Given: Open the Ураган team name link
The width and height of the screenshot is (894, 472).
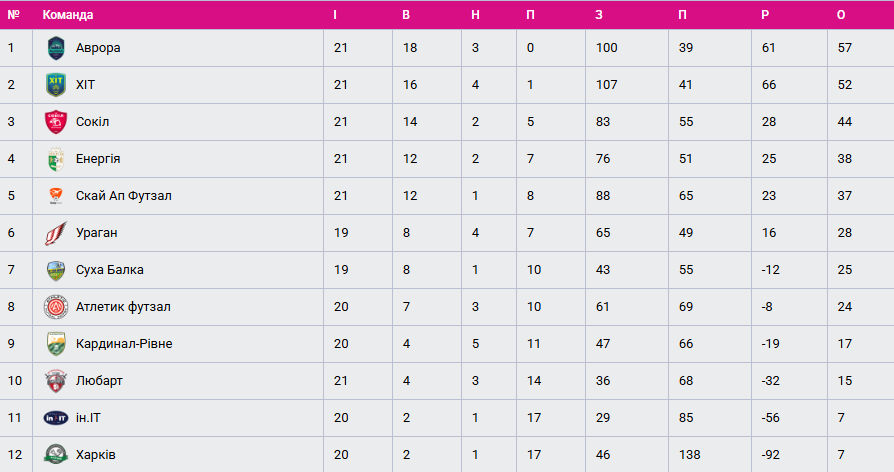Looking at the screenshot, I should [x=97, y=233].
